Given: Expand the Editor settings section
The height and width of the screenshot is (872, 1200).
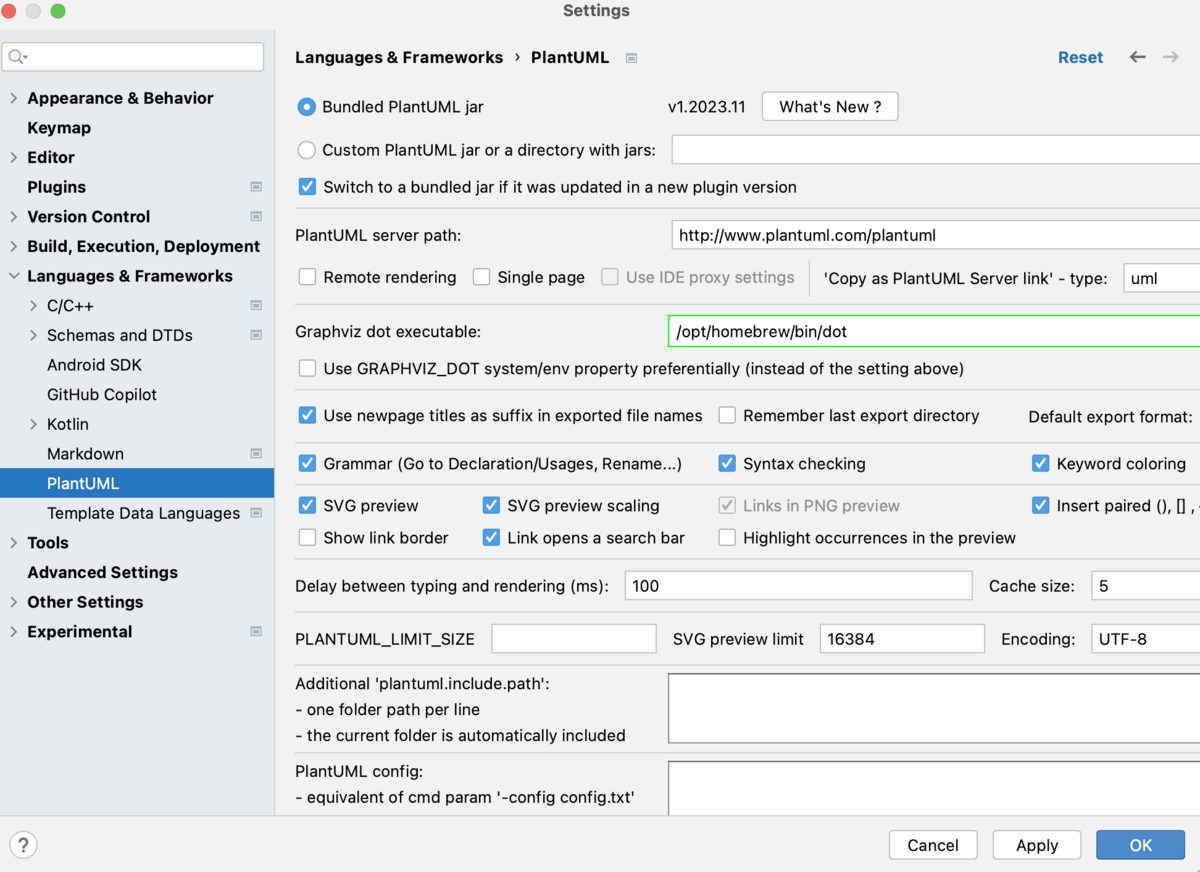Looking at the screenshot, I should (x=14, y=157).
